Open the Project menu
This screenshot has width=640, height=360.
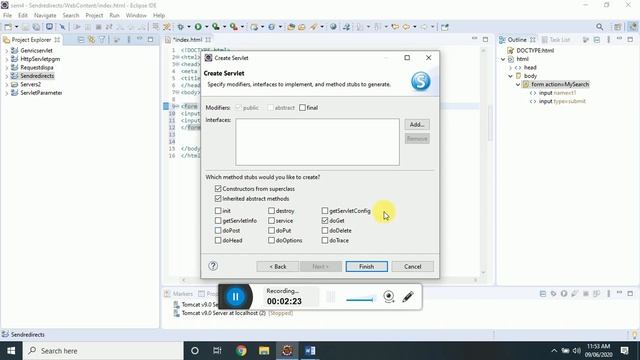94,15
